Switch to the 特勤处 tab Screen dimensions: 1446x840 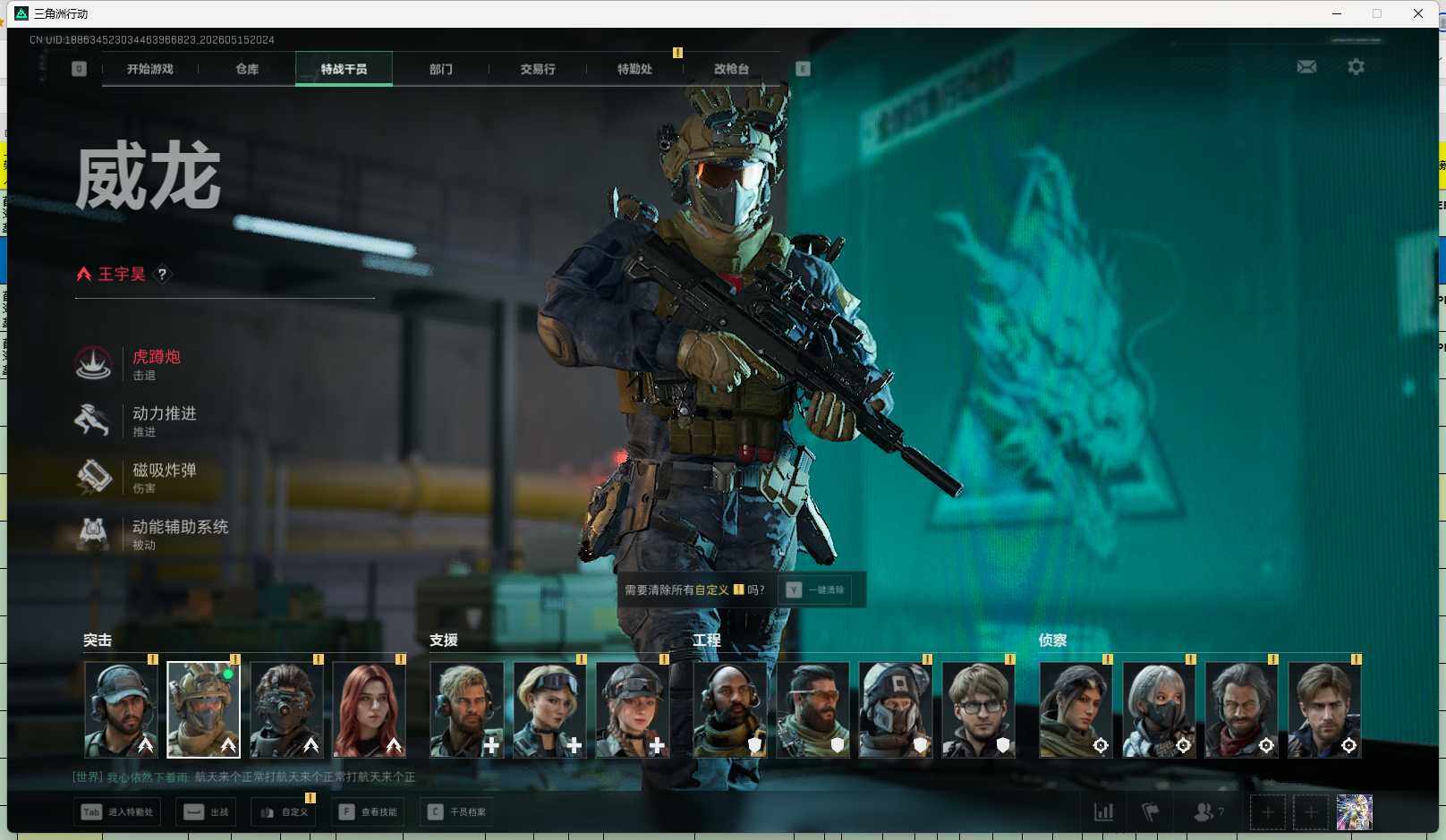[x=634, y=69]
